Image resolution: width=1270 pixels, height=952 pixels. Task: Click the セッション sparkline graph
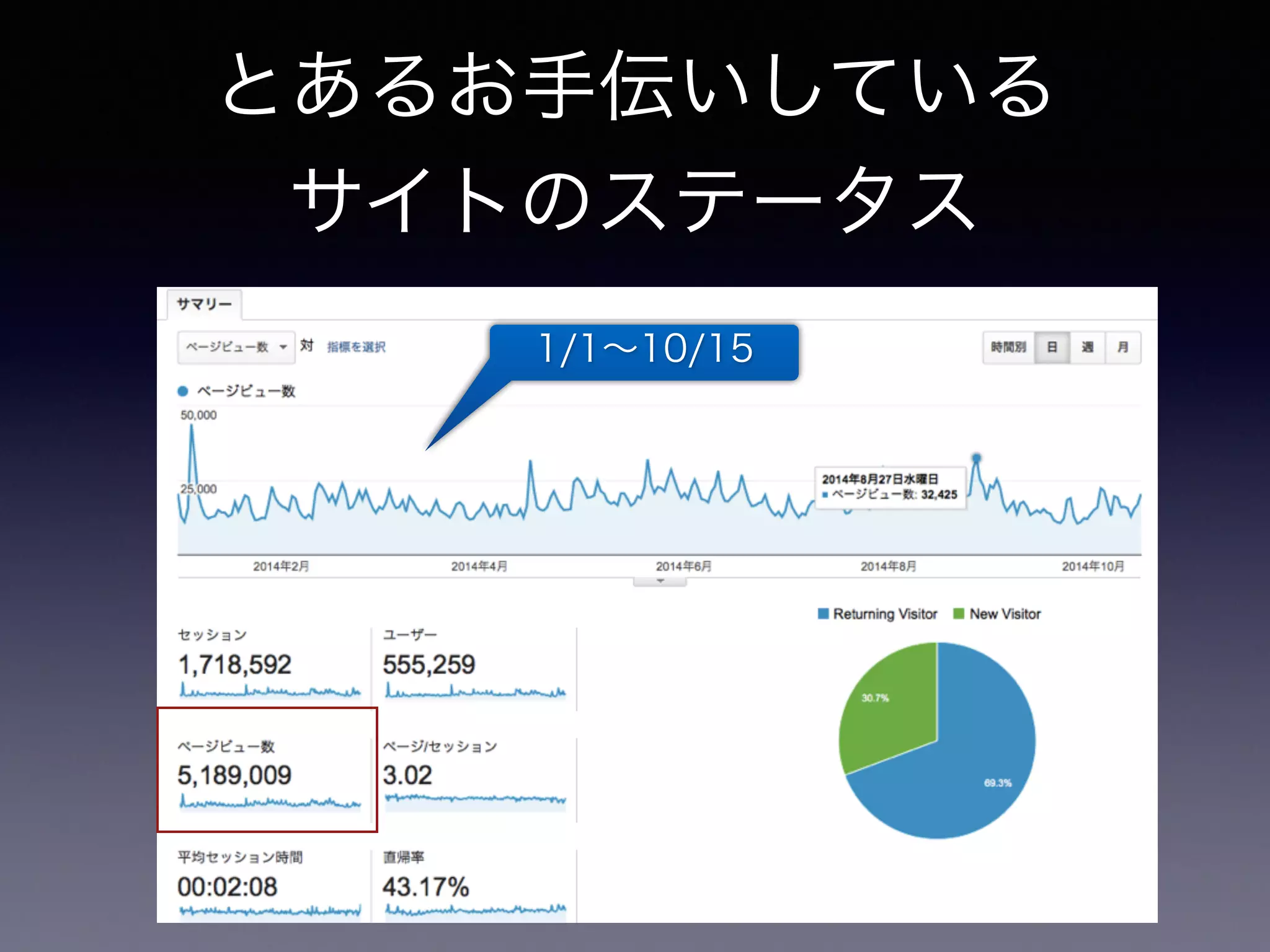coord(270,690)
